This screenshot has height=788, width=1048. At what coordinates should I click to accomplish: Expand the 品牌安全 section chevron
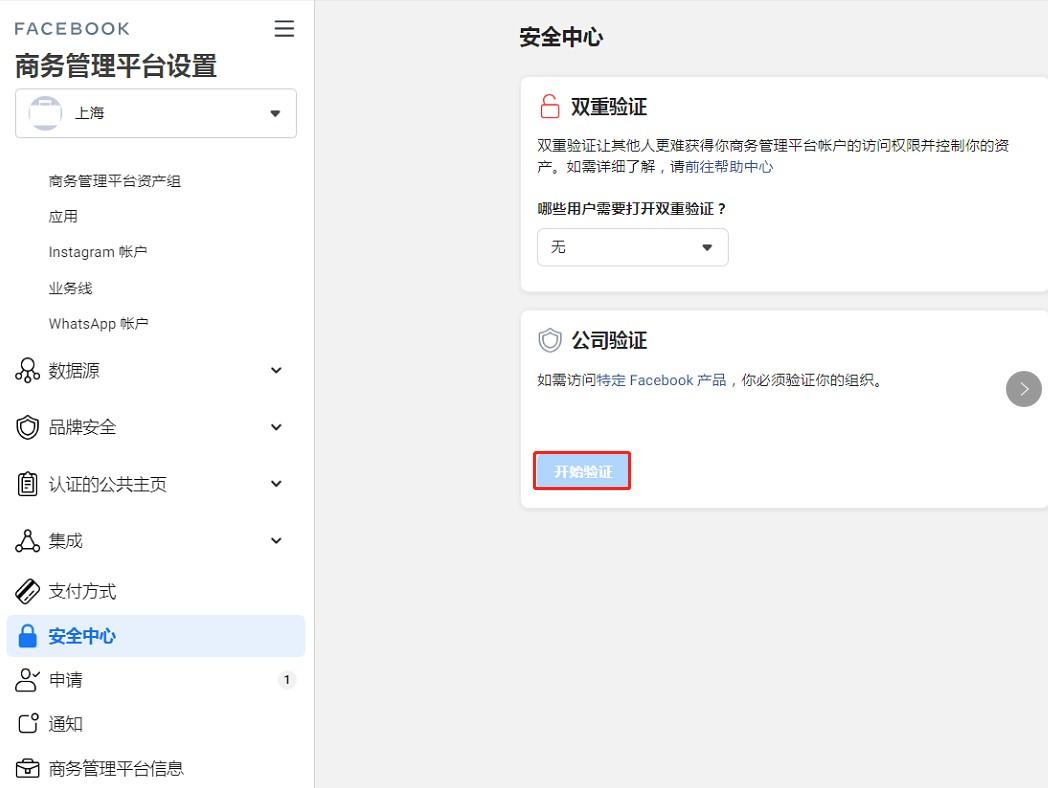(x=276, y=427)
